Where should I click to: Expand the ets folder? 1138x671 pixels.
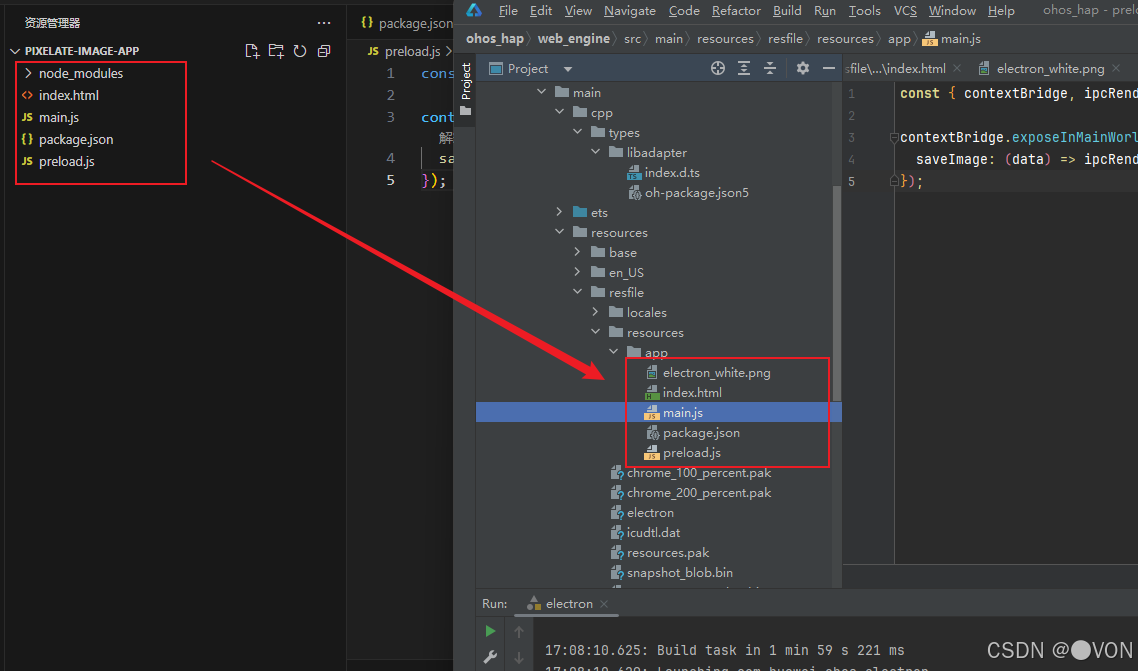pos(560,212)
